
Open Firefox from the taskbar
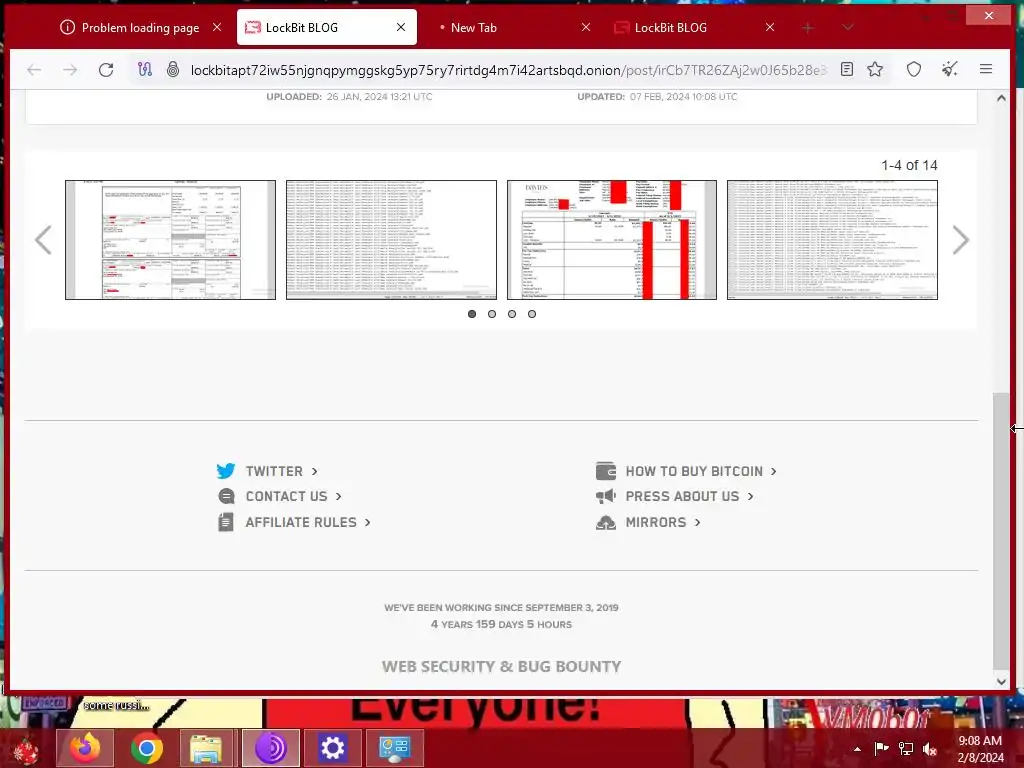click(86, 748)
